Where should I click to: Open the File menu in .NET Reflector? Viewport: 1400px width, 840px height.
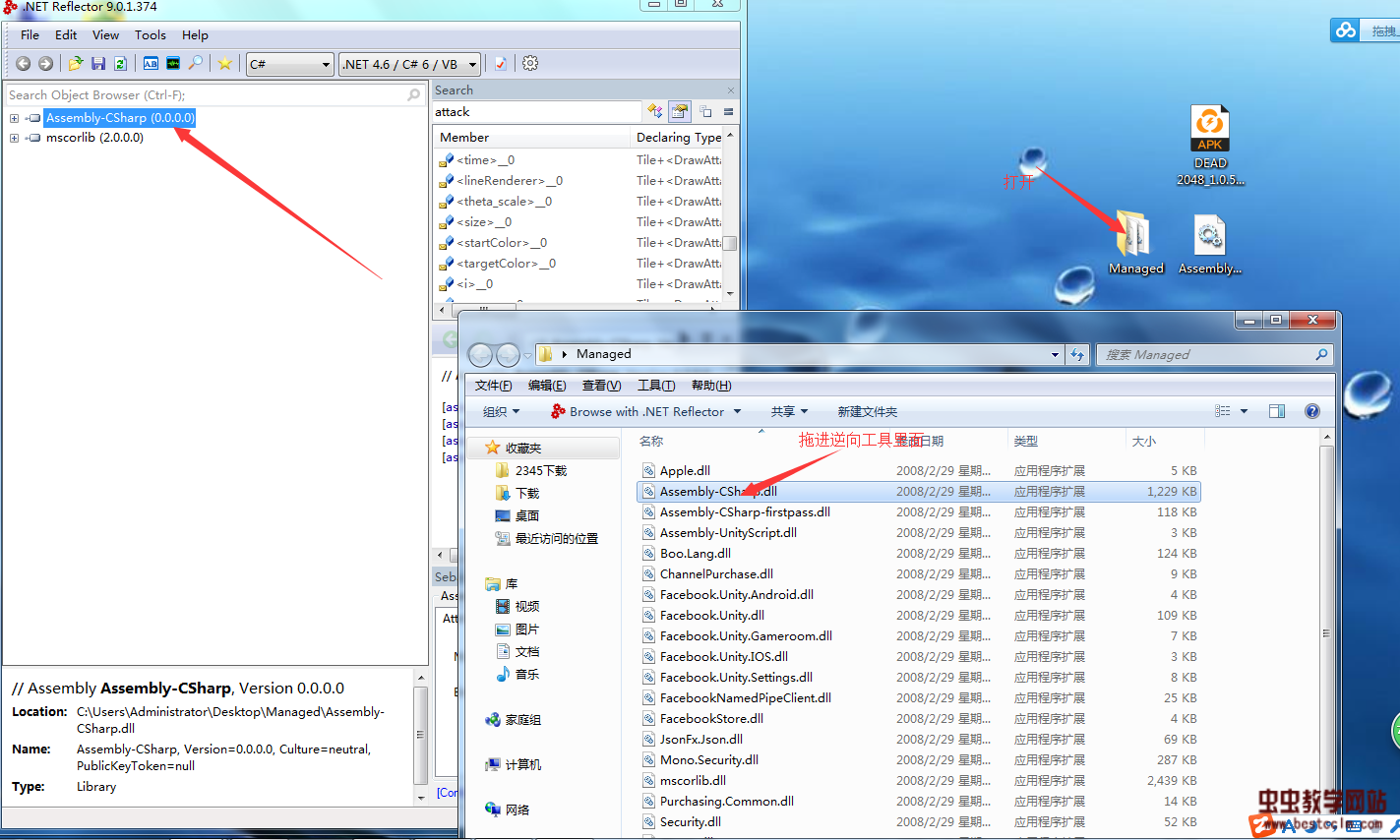pyautogui.click(x=30, y=35)
